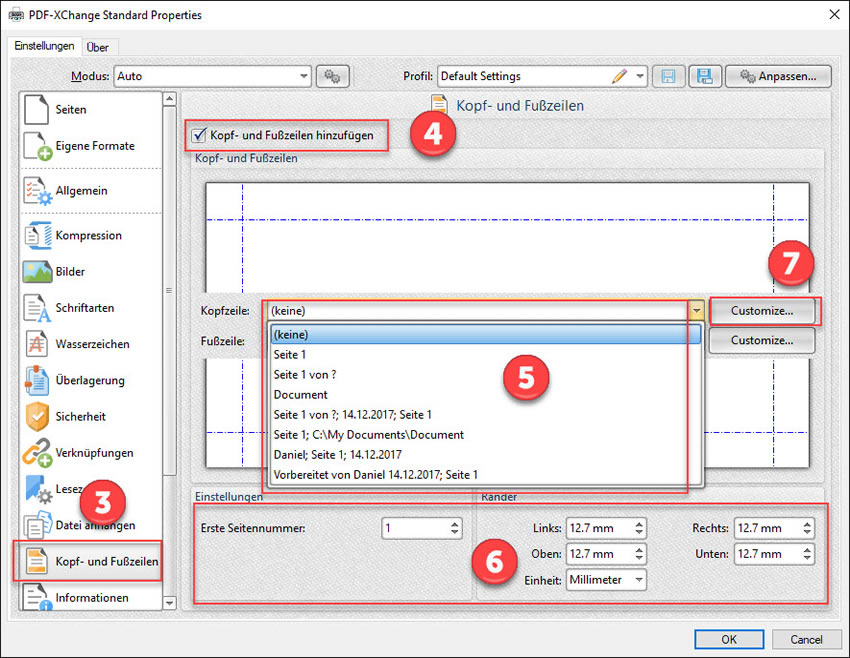Adjust the Erste Seitennummer spinner arrows
Viewport: 850px width, 658px height.
(x=455, y=528)
